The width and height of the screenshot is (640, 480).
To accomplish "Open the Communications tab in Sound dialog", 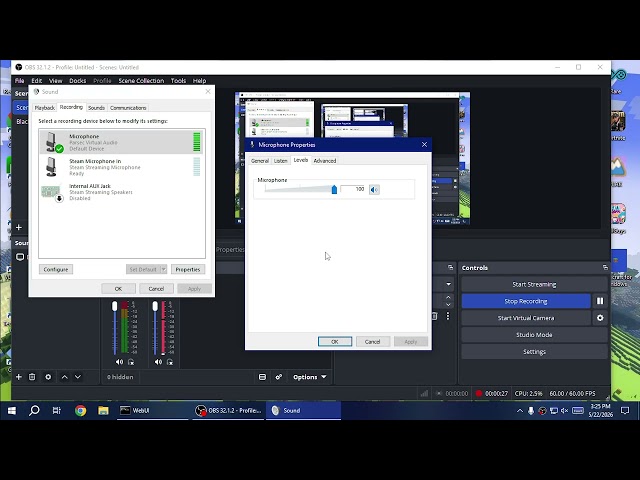I will 128,108.
